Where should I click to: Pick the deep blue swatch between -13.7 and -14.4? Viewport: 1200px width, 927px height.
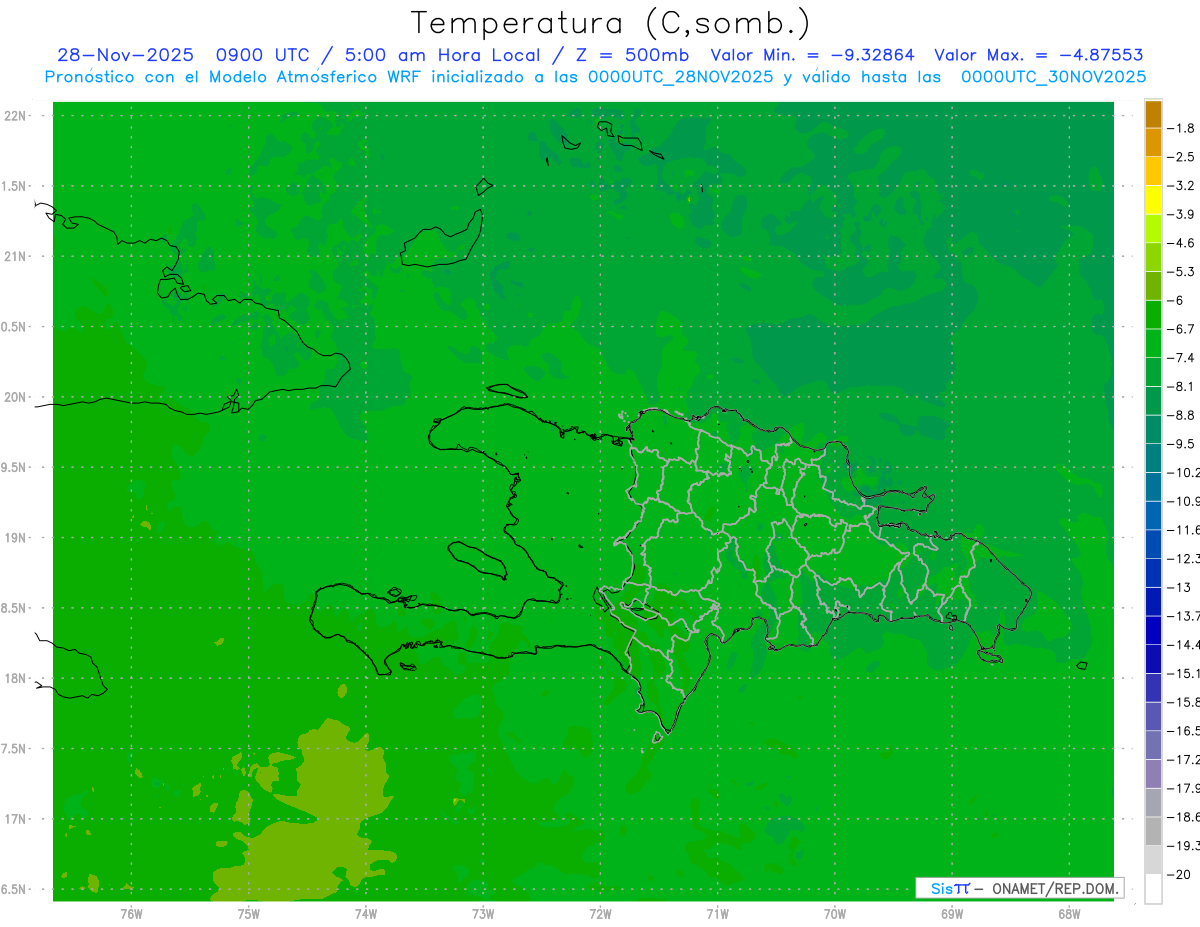(1153, 630)
